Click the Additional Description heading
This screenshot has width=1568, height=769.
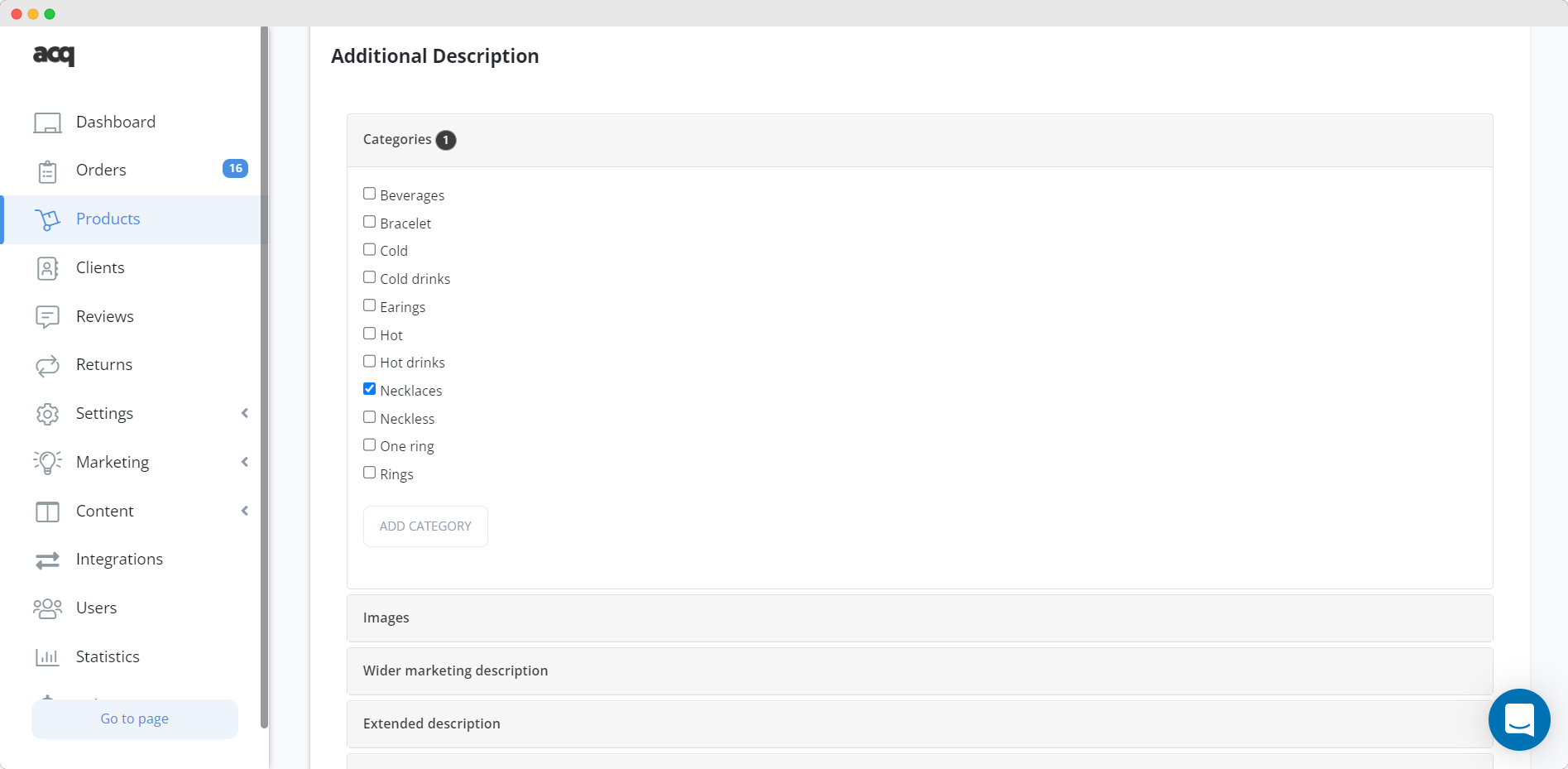(435, 56)
